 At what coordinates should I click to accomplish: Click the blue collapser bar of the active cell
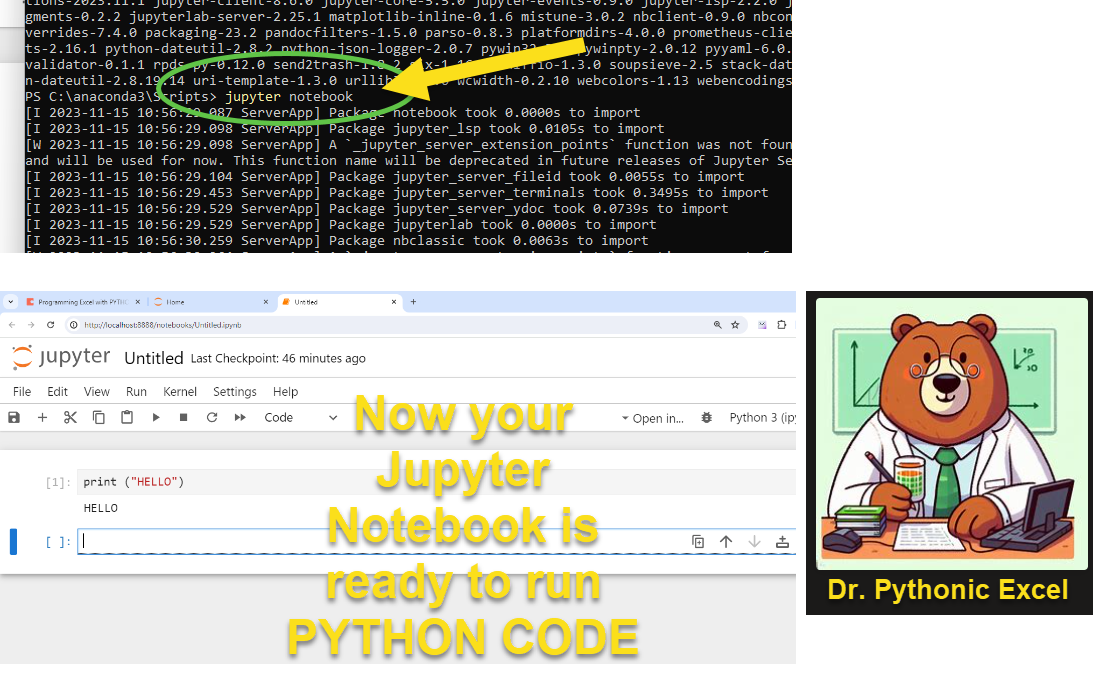(x=13, y=542)
